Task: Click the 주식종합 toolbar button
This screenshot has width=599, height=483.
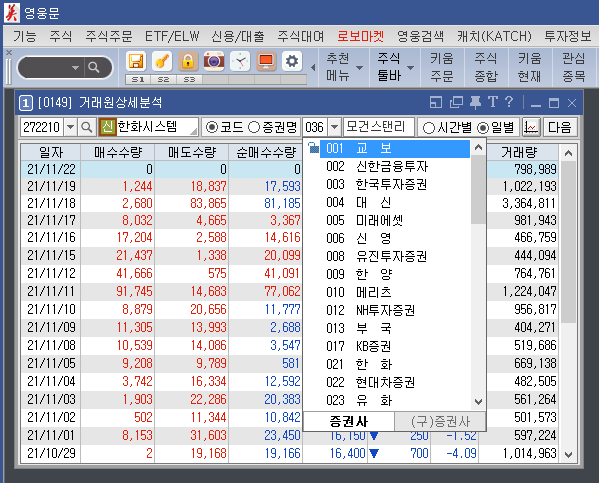Action: point(486,67)
